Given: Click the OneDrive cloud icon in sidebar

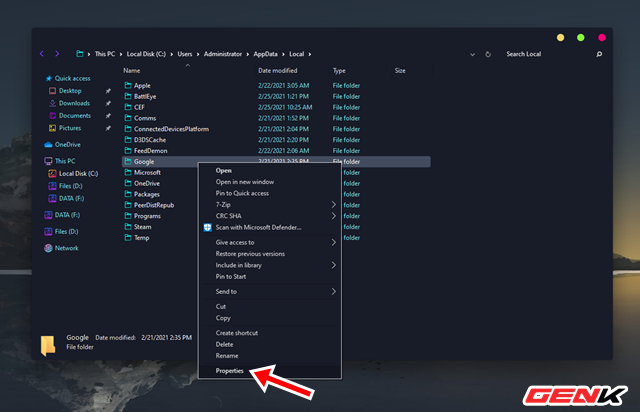Looking at the screenshot, I should click(x=48, y=145).
